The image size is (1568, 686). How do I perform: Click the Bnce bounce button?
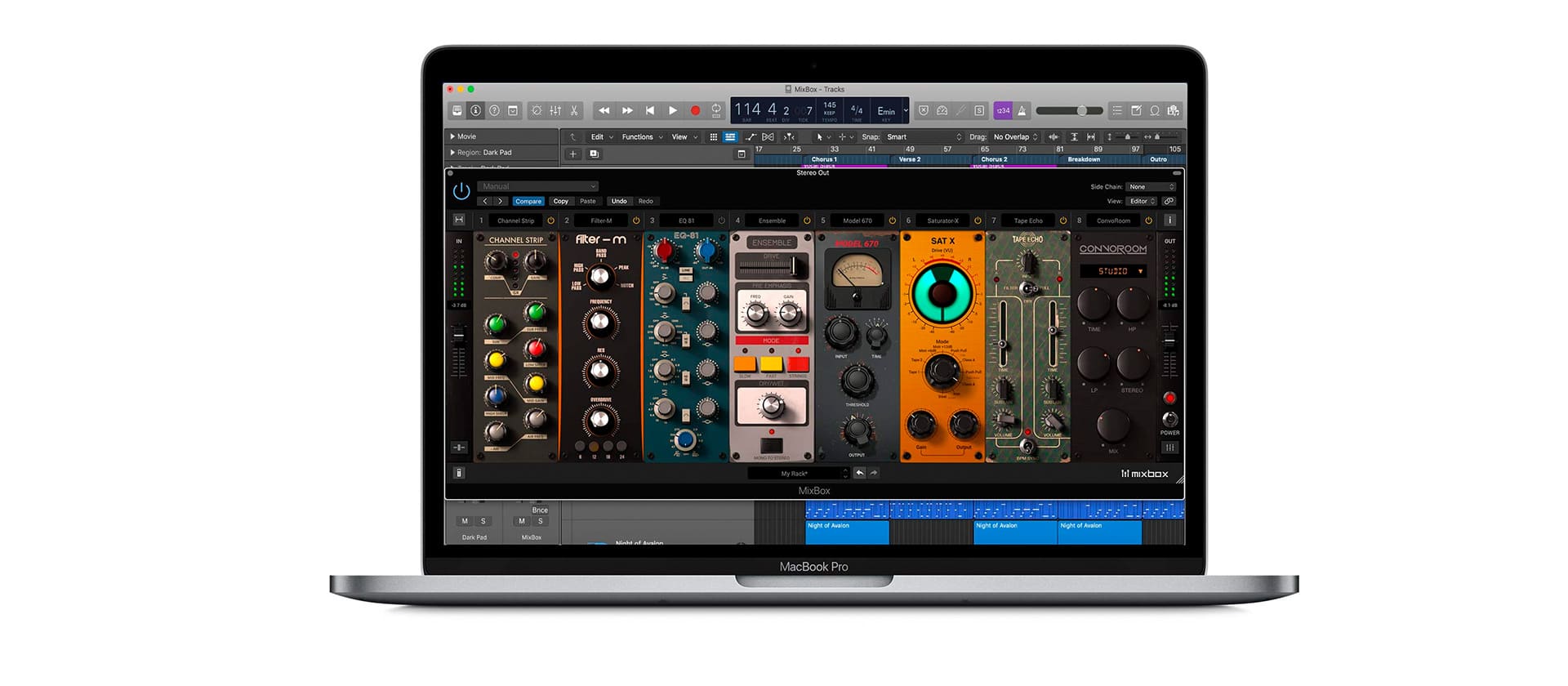[540, 510]
